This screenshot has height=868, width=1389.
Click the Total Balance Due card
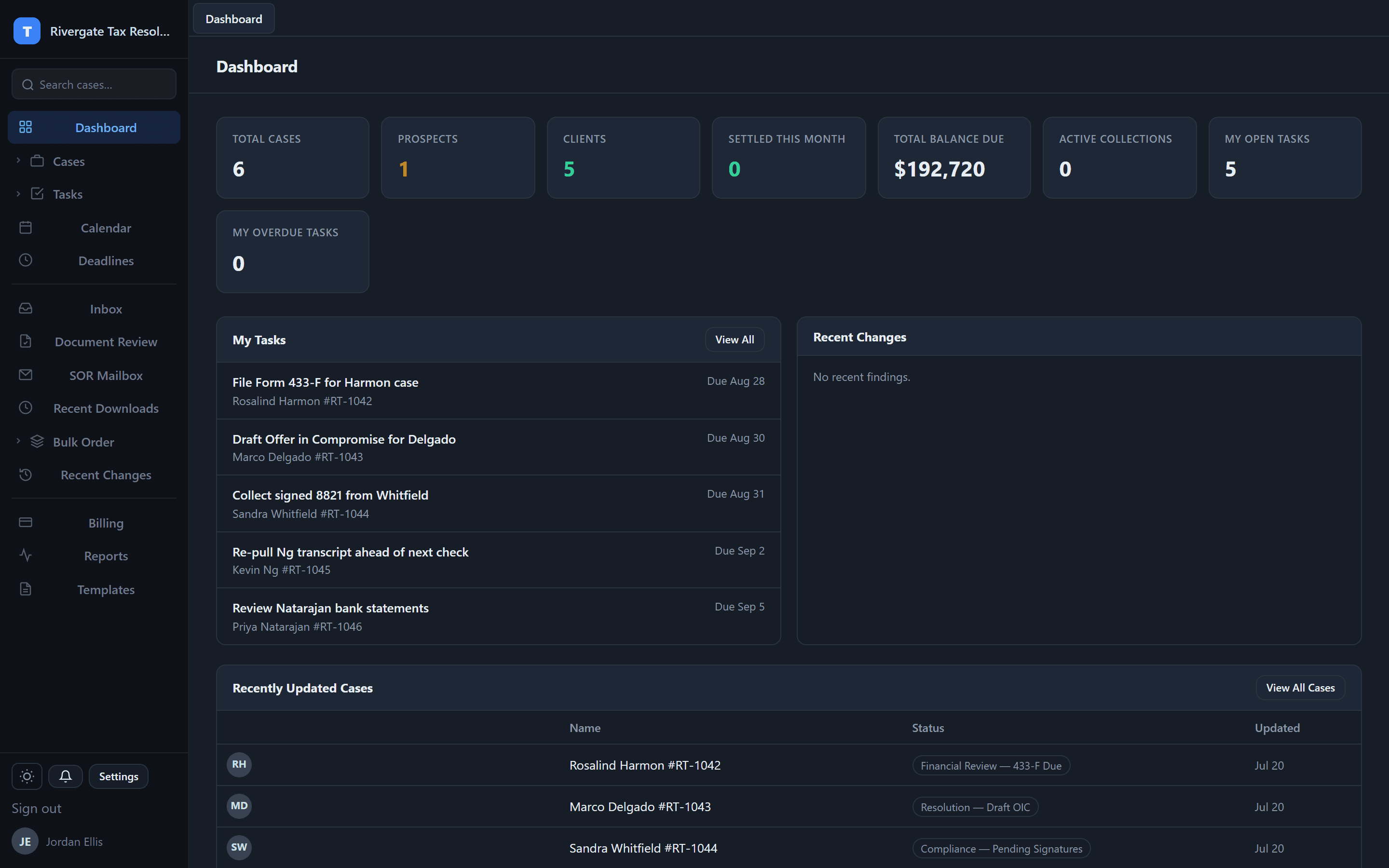coord(954,158)
